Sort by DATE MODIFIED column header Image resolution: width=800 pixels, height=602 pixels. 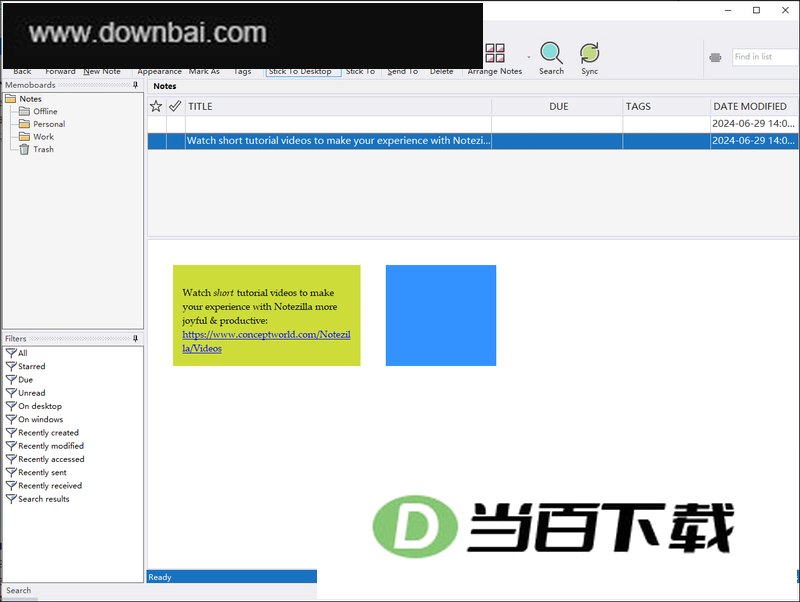[x=754, y=106]
